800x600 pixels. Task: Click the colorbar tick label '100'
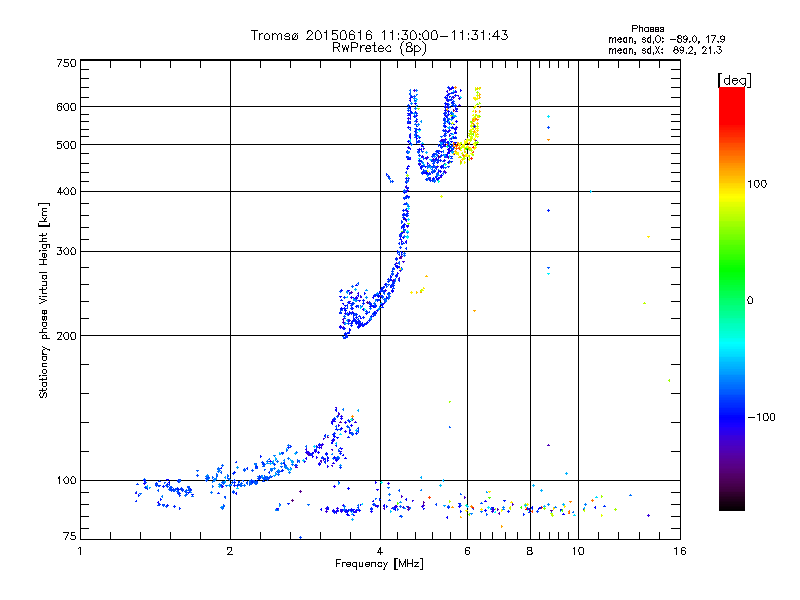[757, 184]
